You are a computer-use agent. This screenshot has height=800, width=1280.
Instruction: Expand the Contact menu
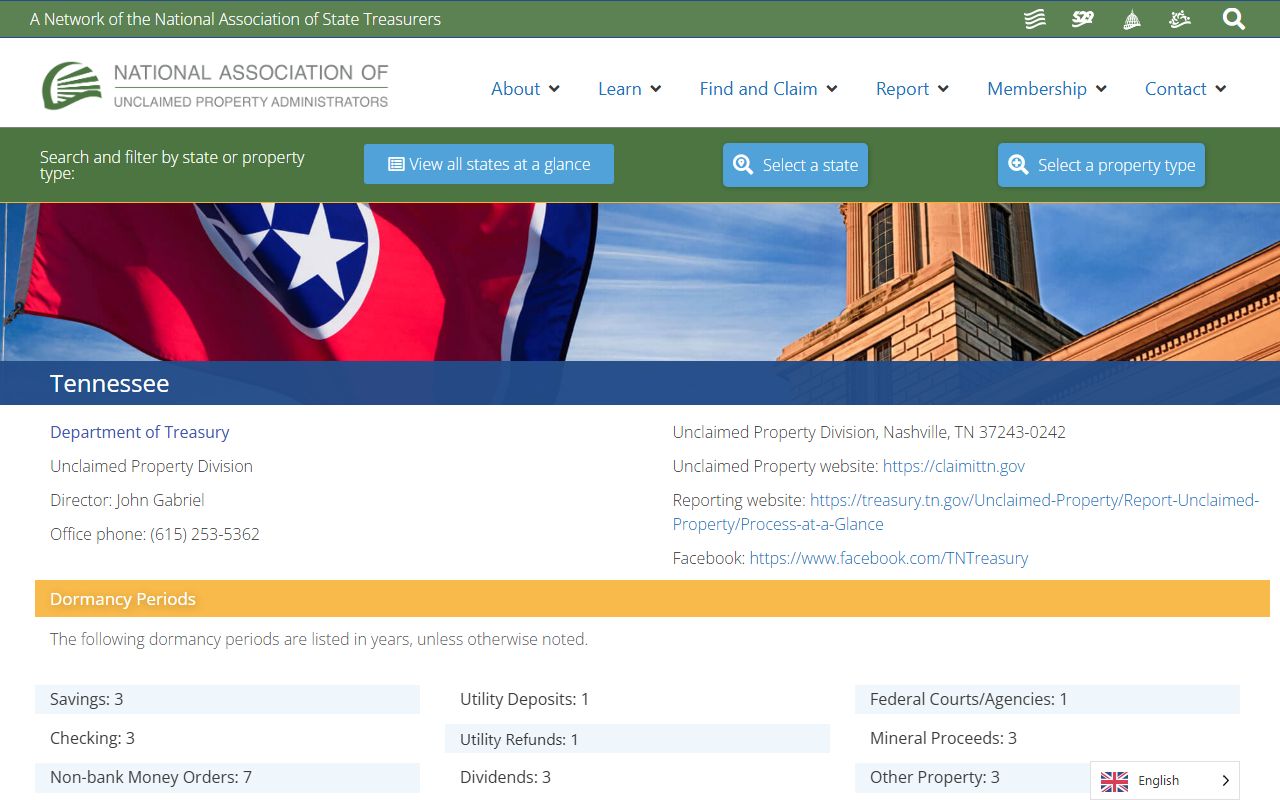1185,89
